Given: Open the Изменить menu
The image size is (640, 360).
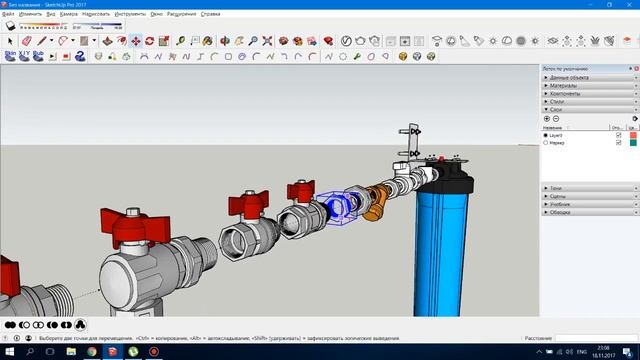Looking at the screenshot, I should pyautogui.click(x=30, y=14).
